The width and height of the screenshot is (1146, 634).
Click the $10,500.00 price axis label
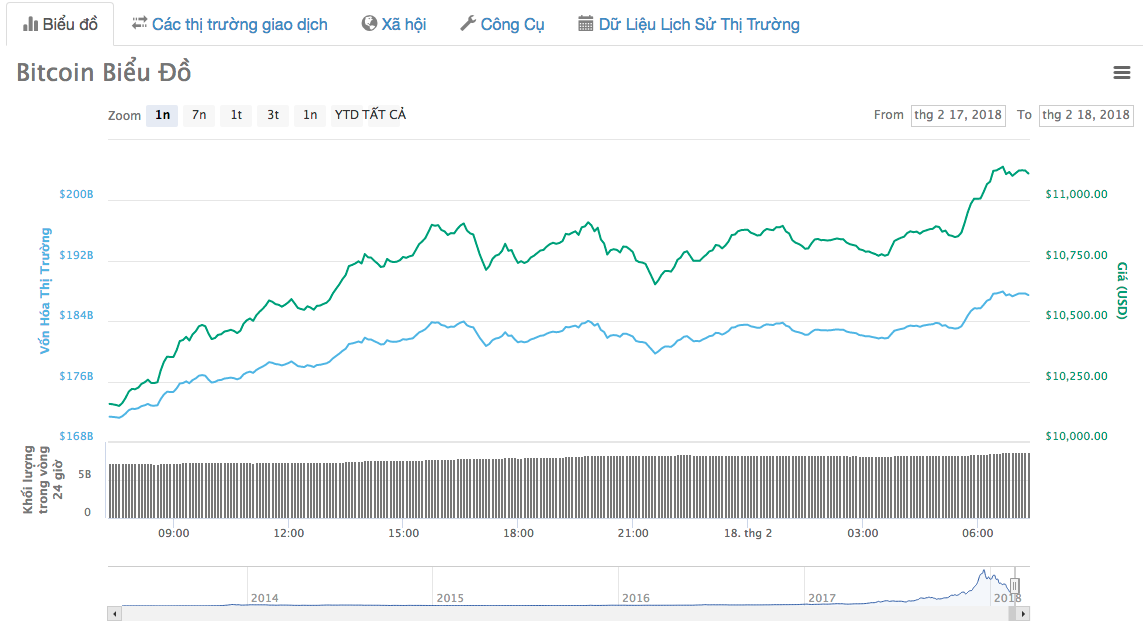click(1077, 315)
